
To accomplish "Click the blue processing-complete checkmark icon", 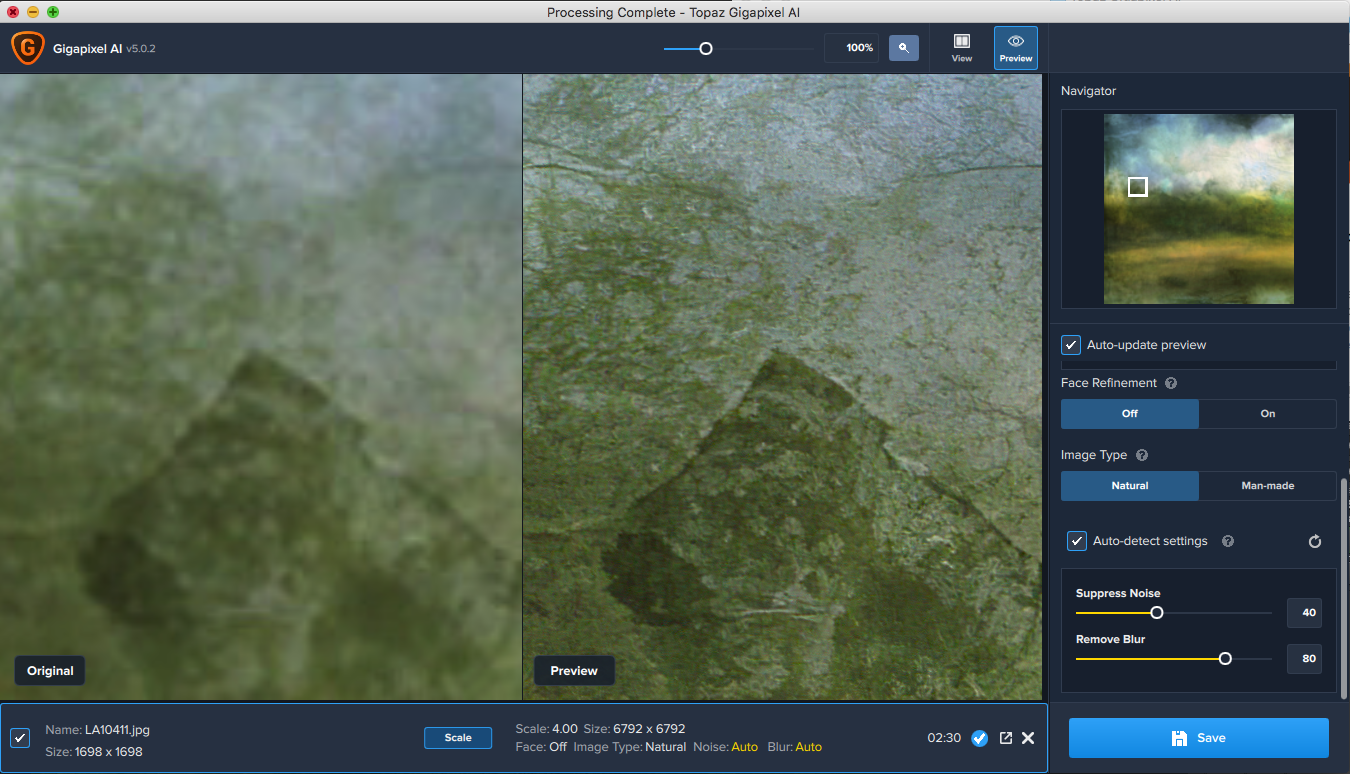I will tap(980, 738).
